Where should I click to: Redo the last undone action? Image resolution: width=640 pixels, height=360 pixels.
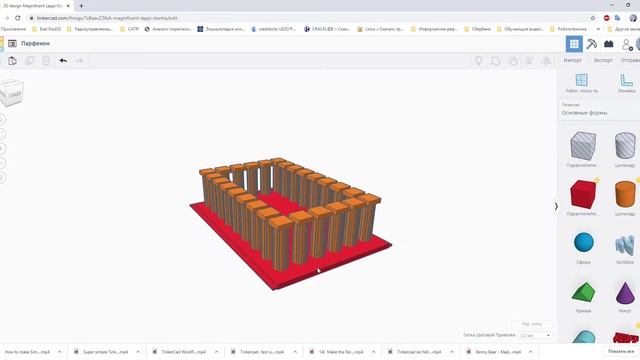click(80, 61)
